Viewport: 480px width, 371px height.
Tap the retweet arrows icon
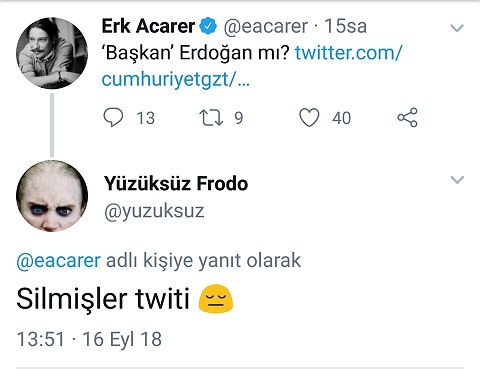(211, 118)
